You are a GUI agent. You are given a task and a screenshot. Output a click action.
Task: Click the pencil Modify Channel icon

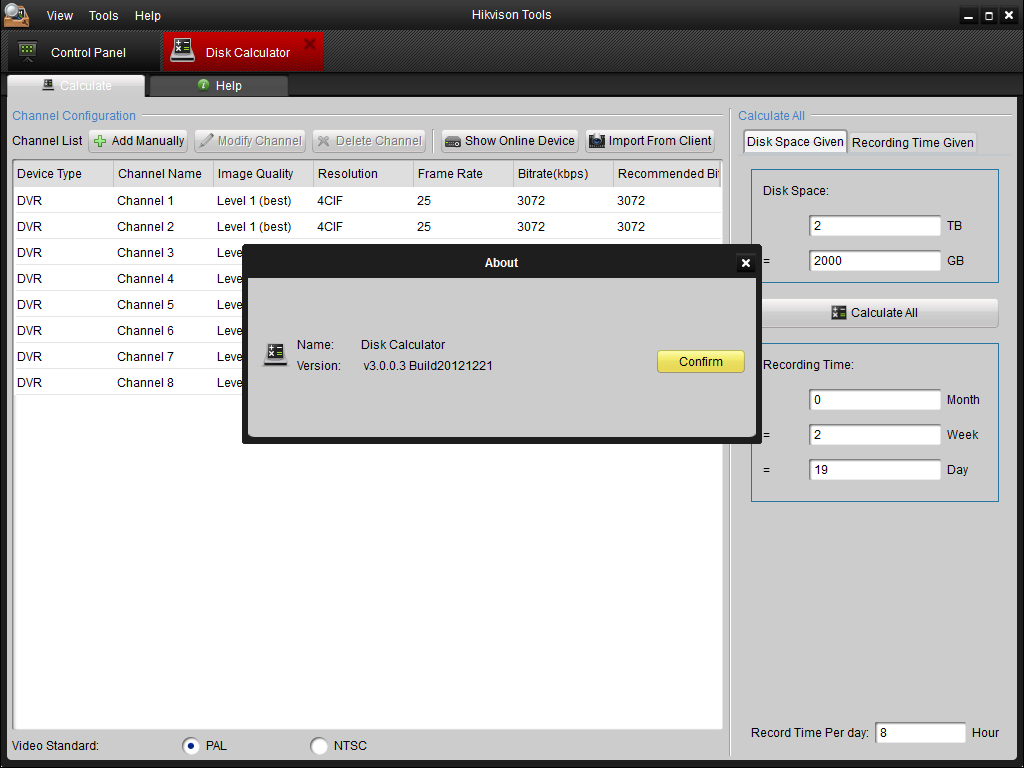[206, 140]
